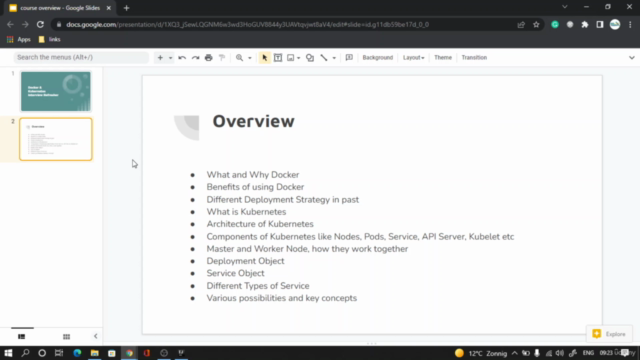Show hidden system tray icons

(x=514, y=353)
